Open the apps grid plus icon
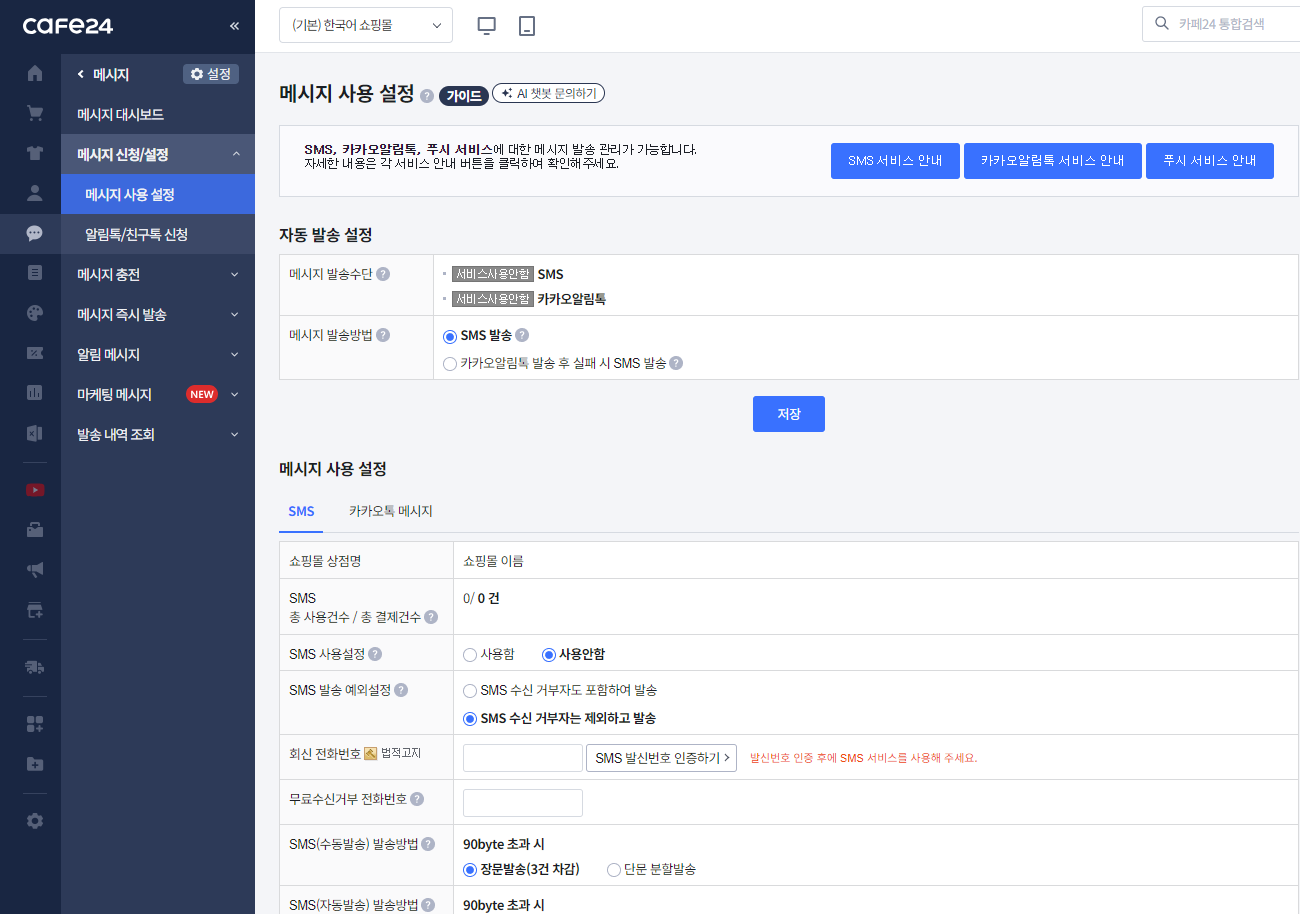 point(35,724)
